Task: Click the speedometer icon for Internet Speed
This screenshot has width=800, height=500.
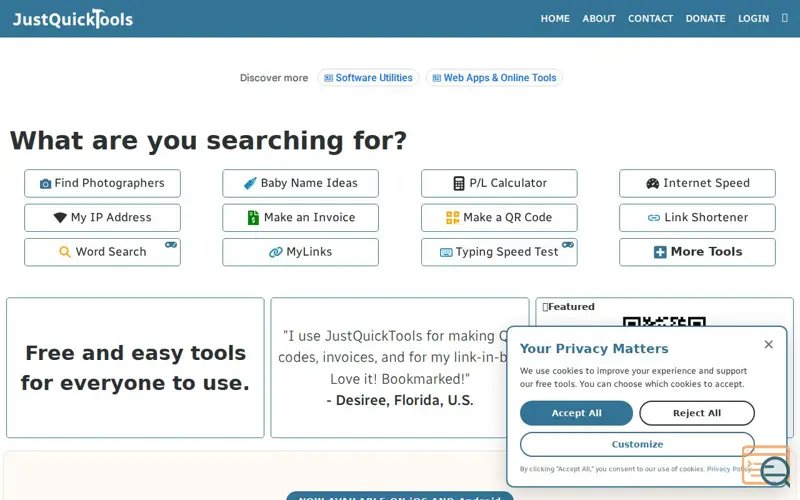Action: (653, 183)
